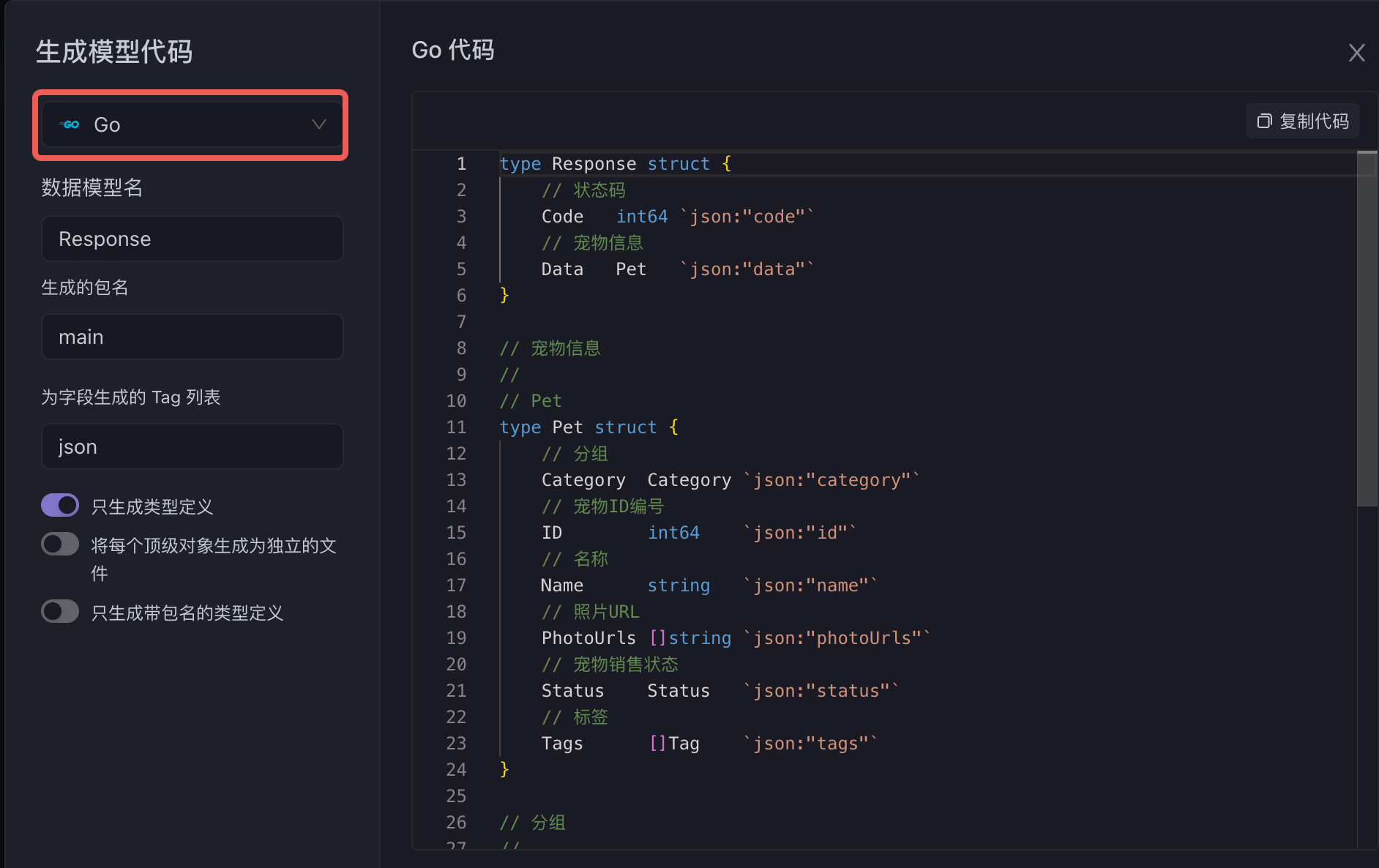
Task: Click the ID int64 code line
Action: point(699,533)
